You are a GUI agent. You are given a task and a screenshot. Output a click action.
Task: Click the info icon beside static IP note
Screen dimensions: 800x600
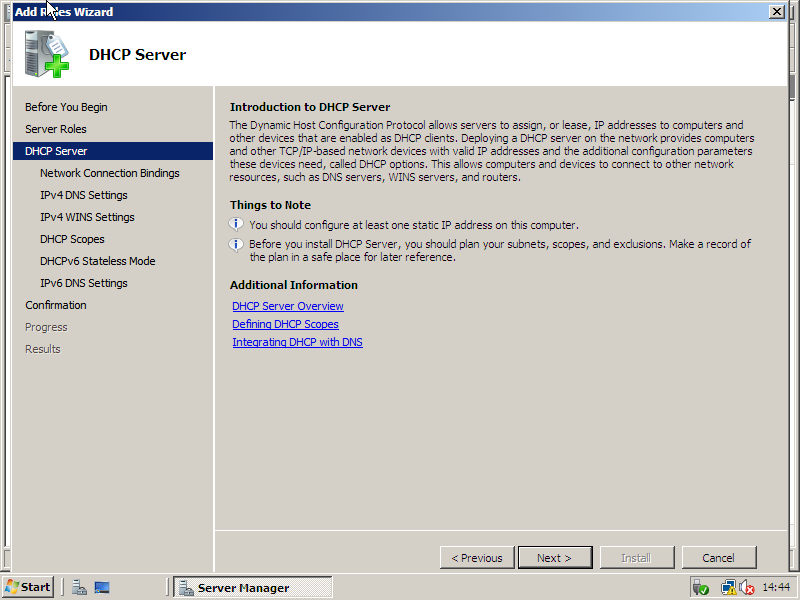click(x=237, y=225)
